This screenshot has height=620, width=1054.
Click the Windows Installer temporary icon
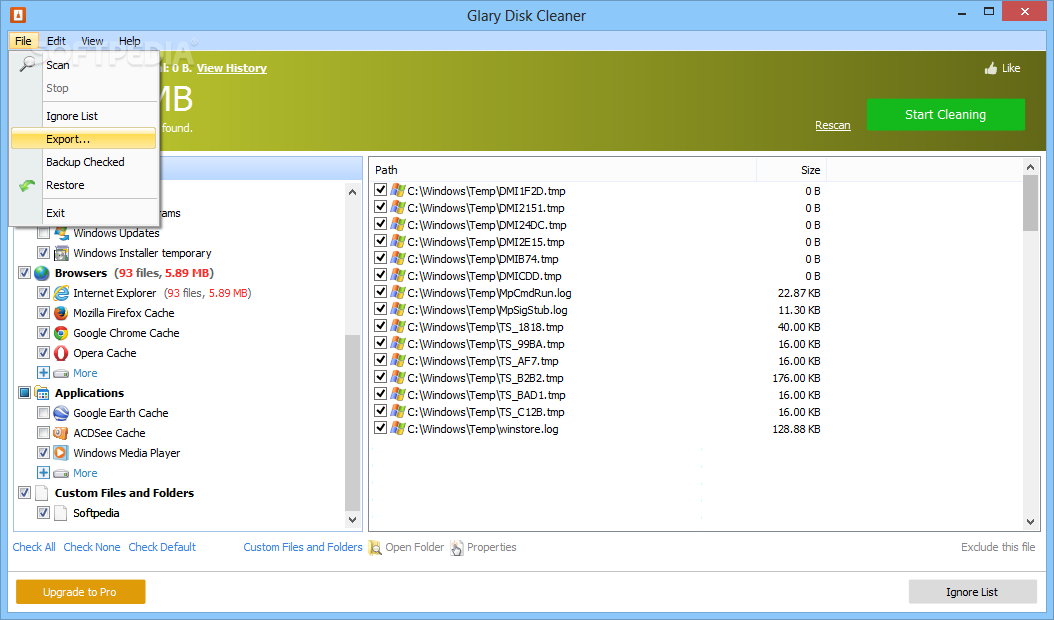61,253
